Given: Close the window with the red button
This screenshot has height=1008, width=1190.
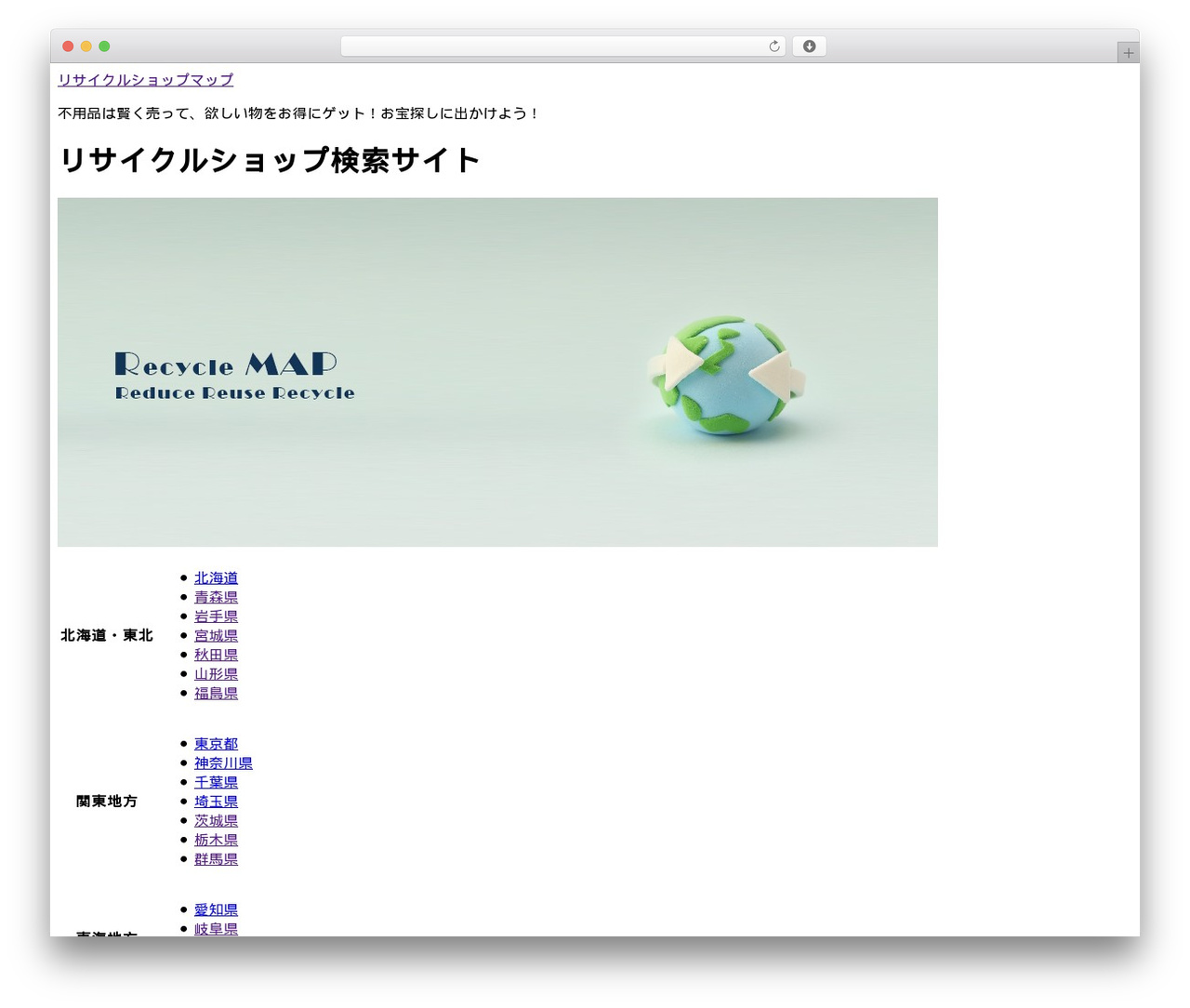Looking at the screenshot, I should click(68, 46).
